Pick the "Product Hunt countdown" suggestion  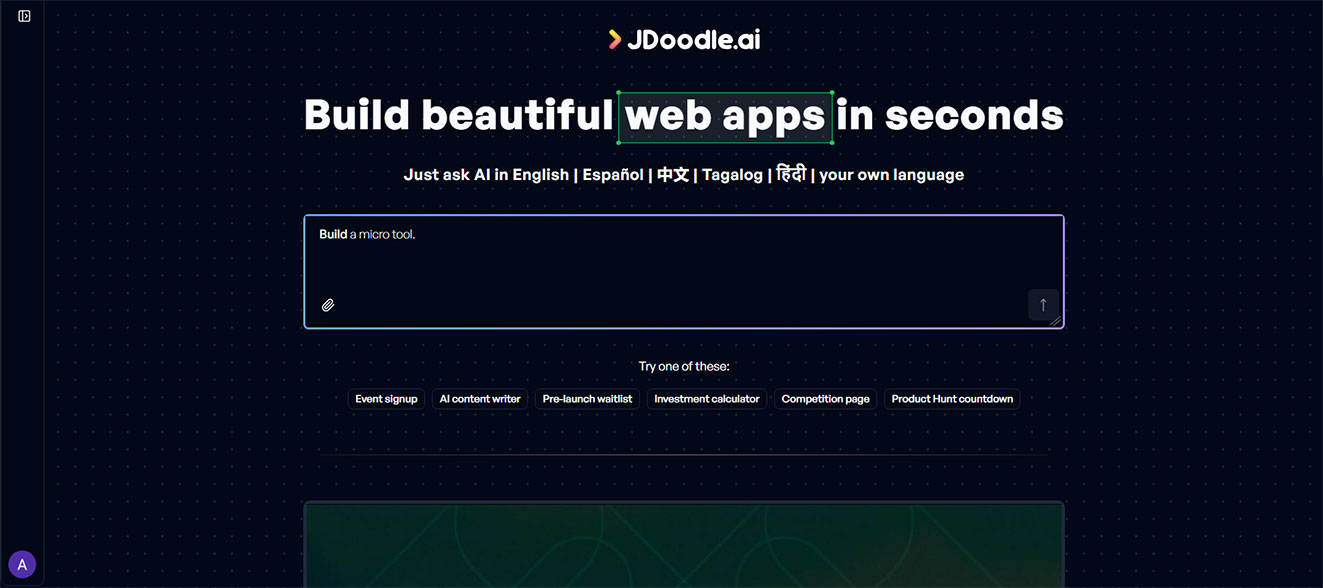coord(951,398)
